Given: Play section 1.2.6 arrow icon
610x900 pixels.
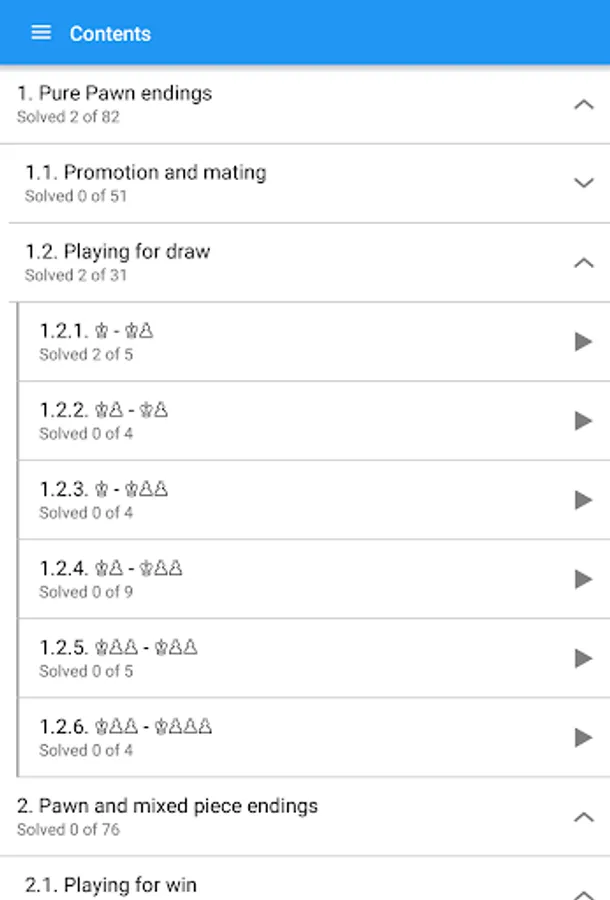Looking at the screenshot, I should [583, 737].
